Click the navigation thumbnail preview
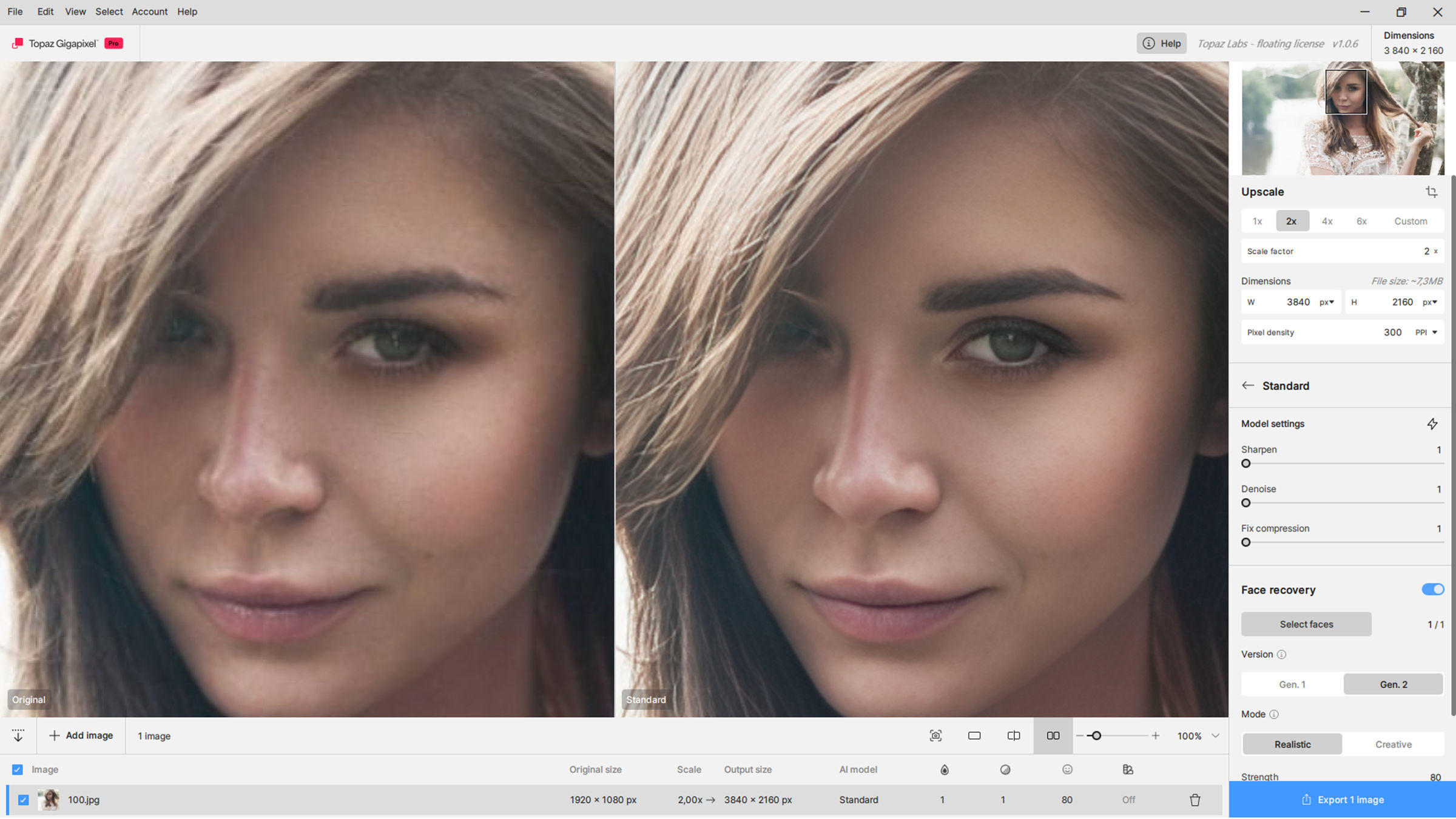The image size is (1456, 819). click(x=1343, y=118)
